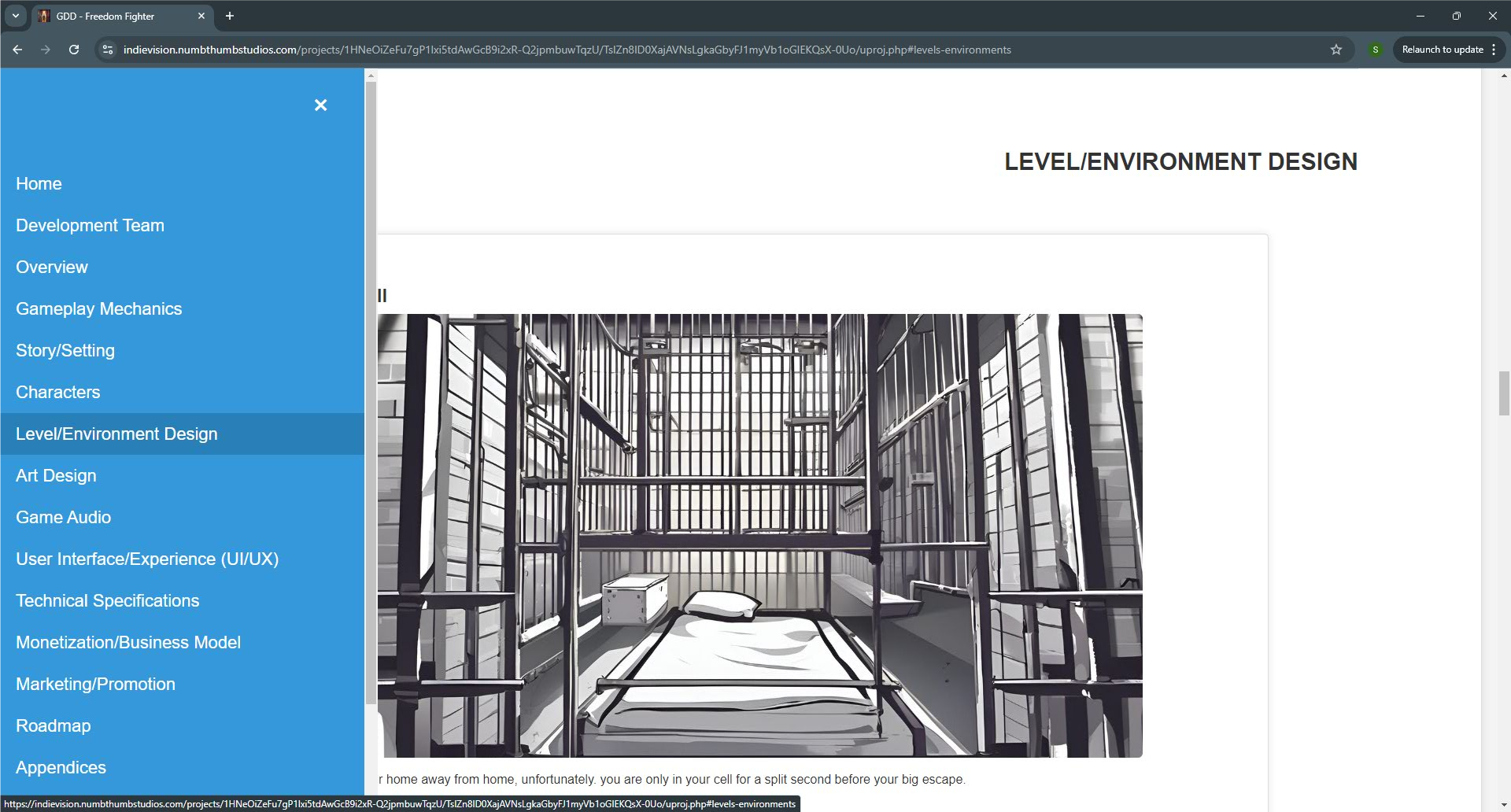Click the browser forward arrow
This screenshot has height=812, width=1511.
coord(46,50)
